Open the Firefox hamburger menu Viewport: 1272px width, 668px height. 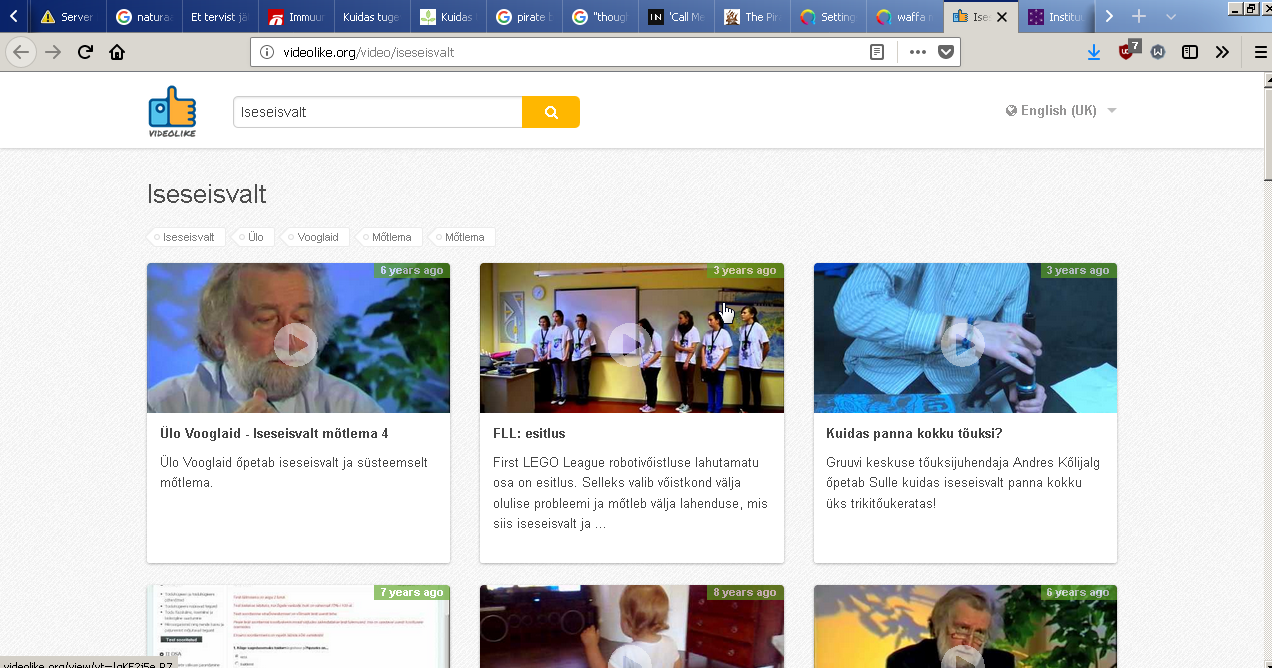(x=1260, y=52)
